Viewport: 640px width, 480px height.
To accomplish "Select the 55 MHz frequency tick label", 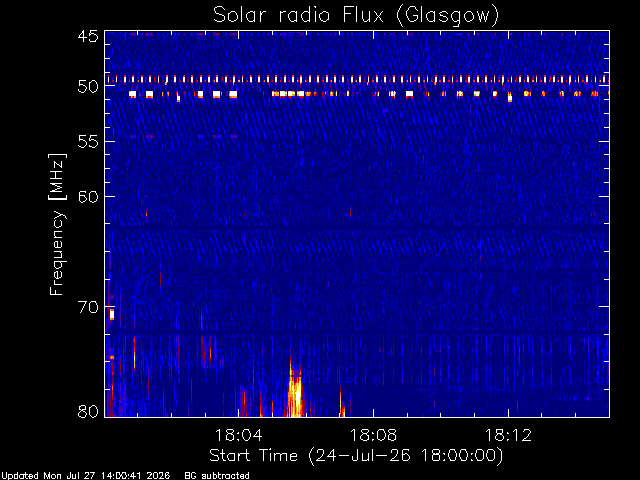I will [x=88, y=142].
